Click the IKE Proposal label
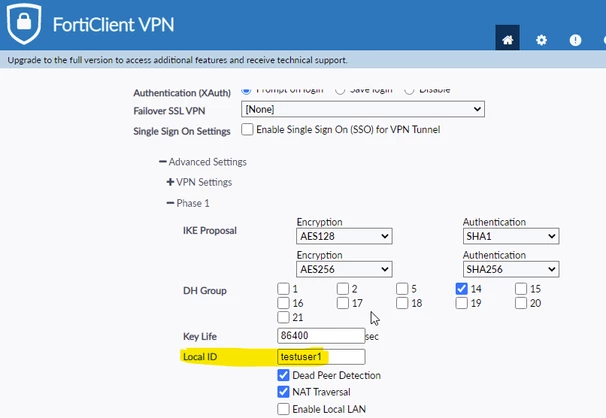 [x=209, y=231]
